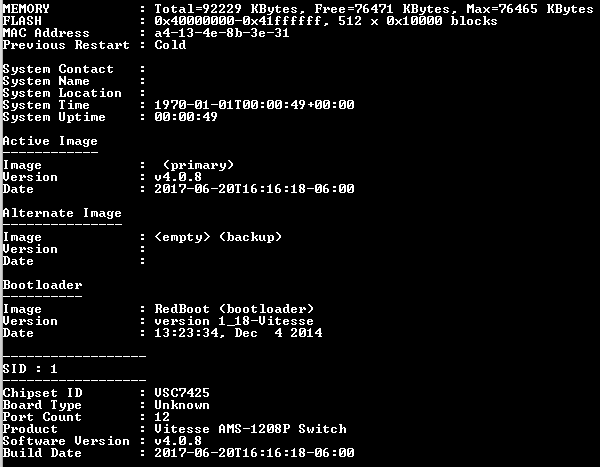Screen dimensions: 600x467
Task: Click the Vitesse AMS-1208P Switch product text
Action: point(250,429)
